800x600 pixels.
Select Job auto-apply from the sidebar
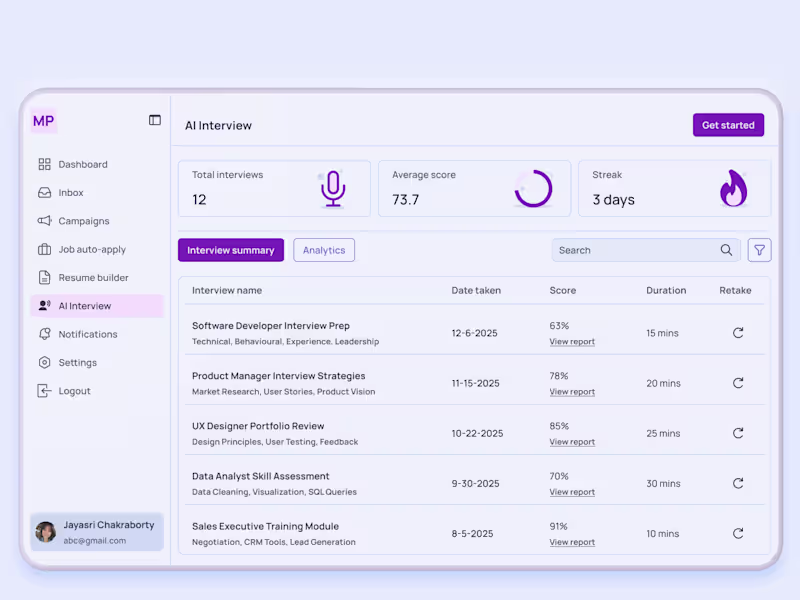coord(92,249)
